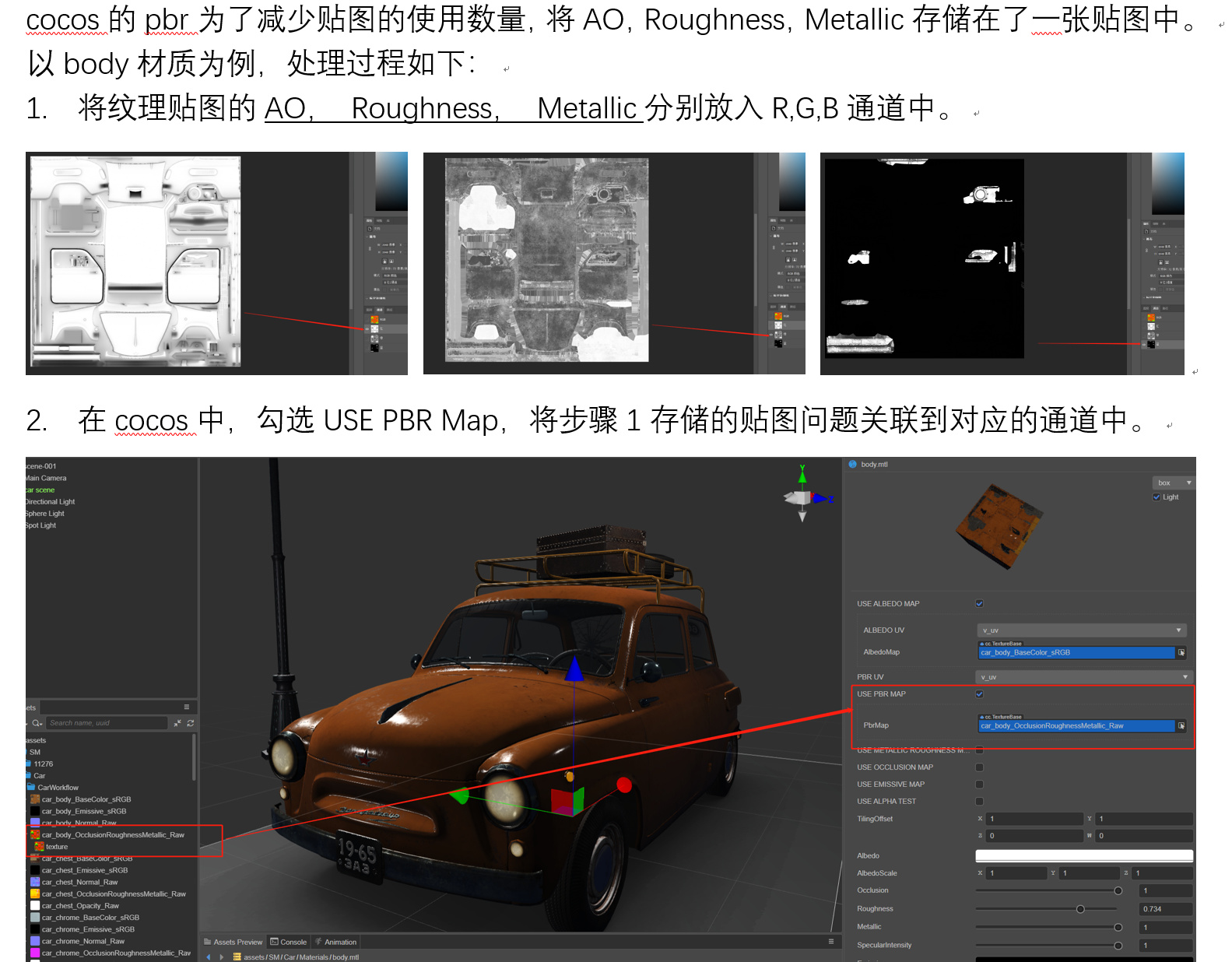1232x962 pixels.
Task: Click the refresh icon in assets panel
Action: pos(191,723)
